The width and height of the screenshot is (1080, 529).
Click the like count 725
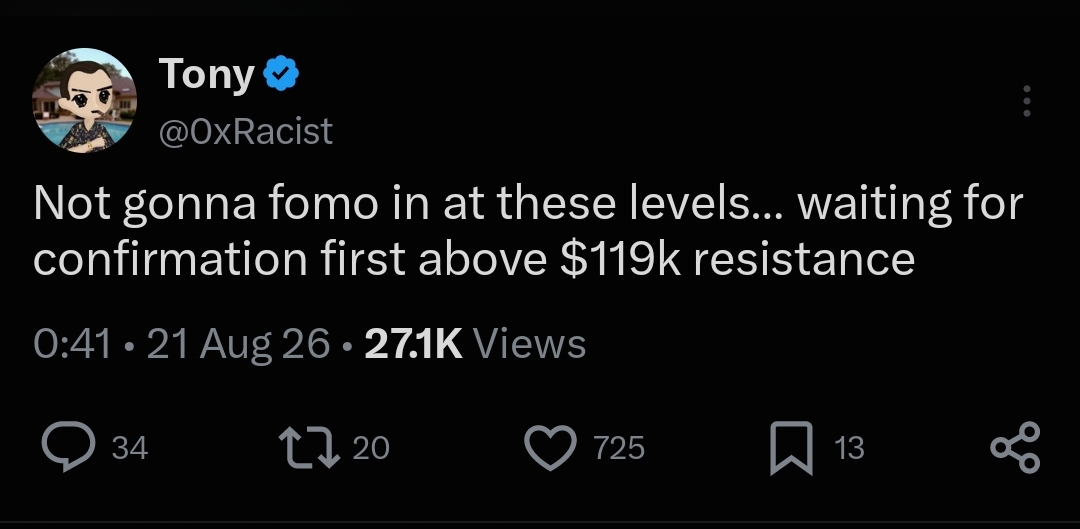[x=619, y=448]
